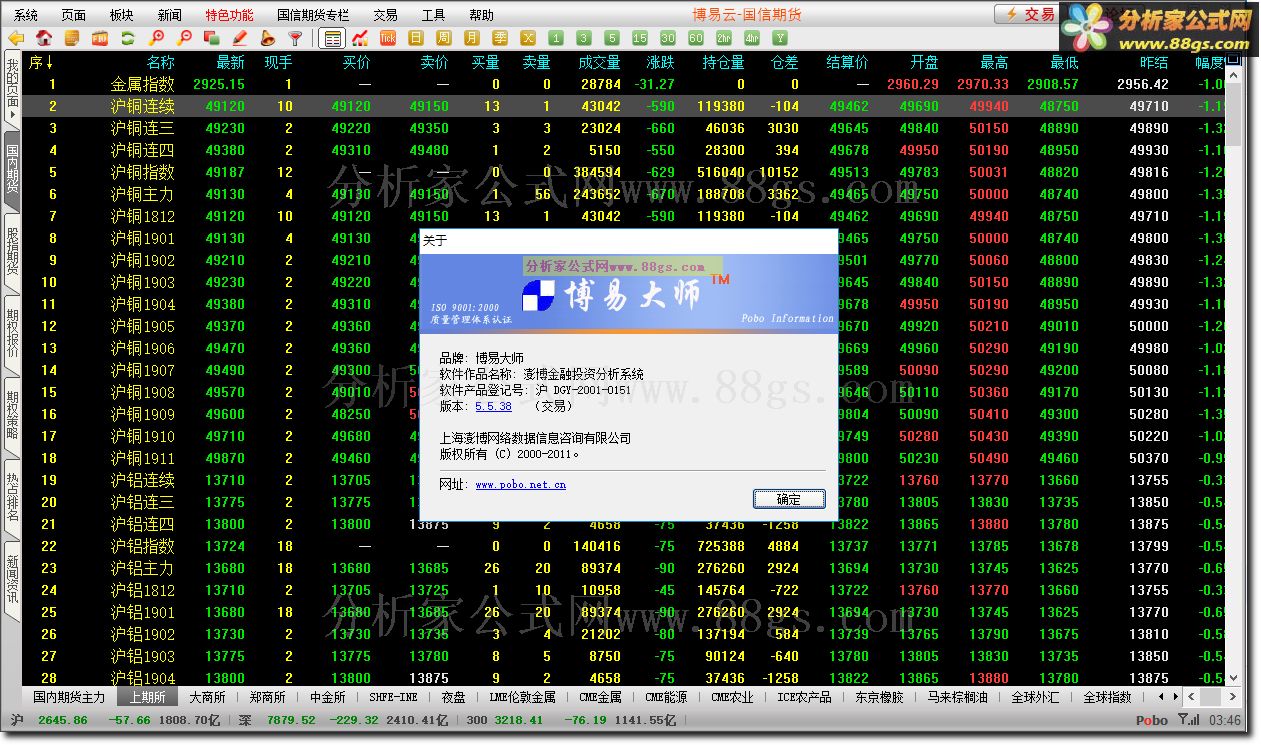Open the 特色功能 menu
The width and height of the screenshot is (1261, 745).
pyautogui.click(x=230, y=15)
